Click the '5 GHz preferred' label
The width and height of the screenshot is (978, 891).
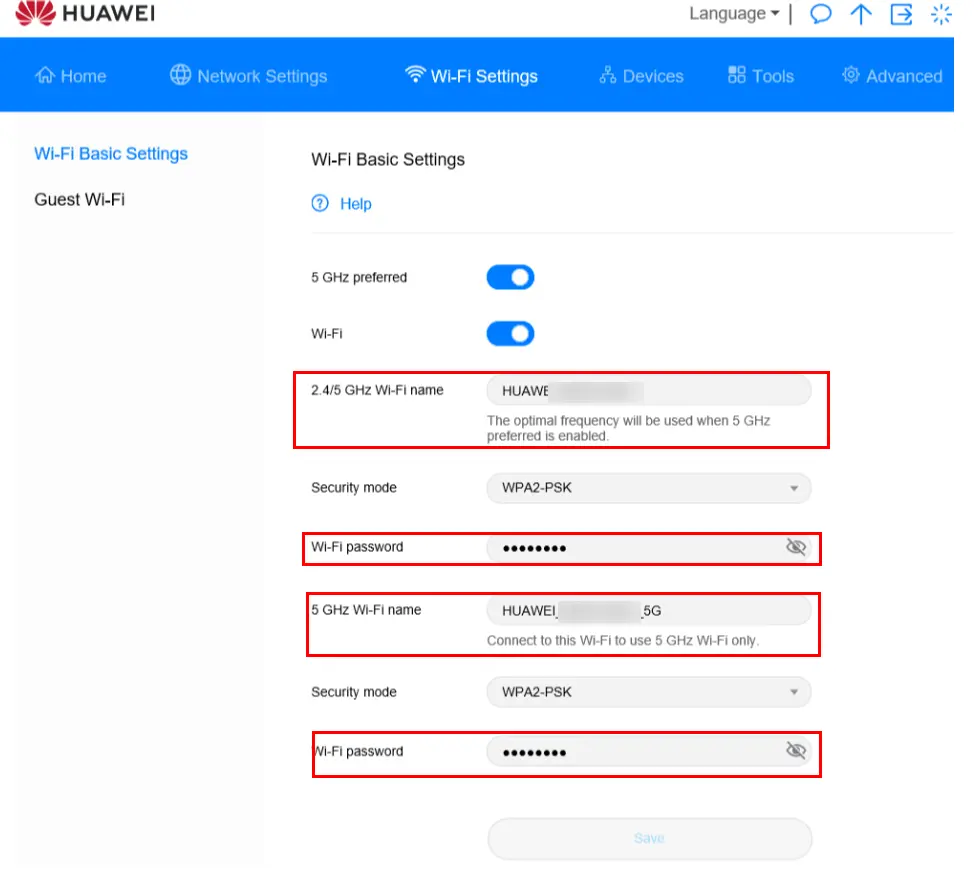(x=359, y=277)
